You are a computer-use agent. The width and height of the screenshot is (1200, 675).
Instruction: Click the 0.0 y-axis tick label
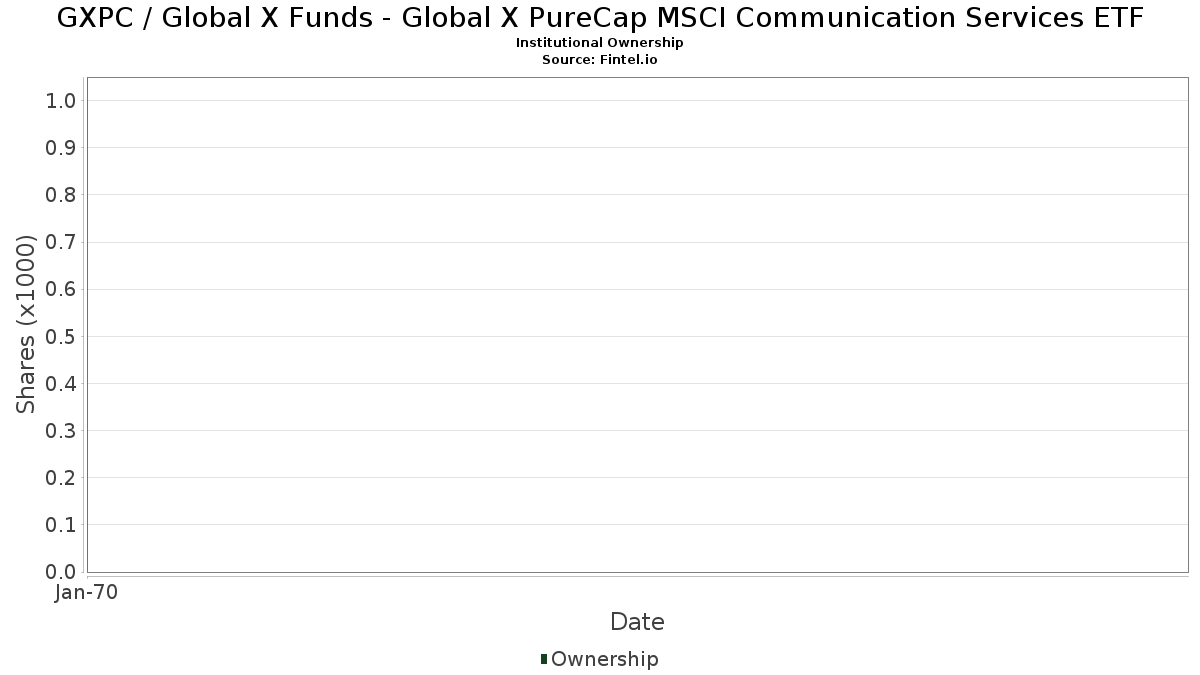tap(61, 572)
